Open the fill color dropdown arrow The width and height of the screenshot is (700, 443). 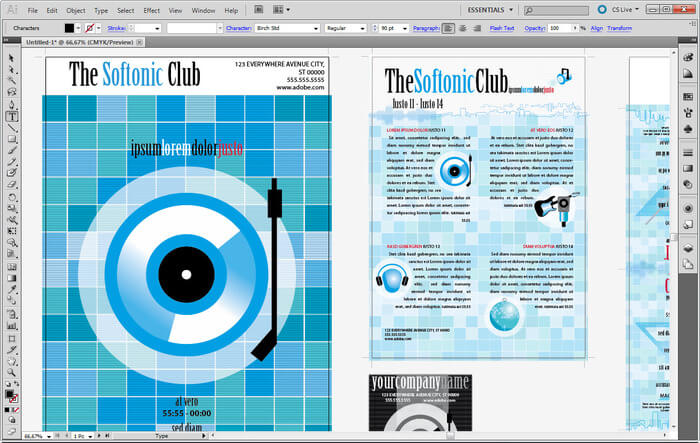78,28
